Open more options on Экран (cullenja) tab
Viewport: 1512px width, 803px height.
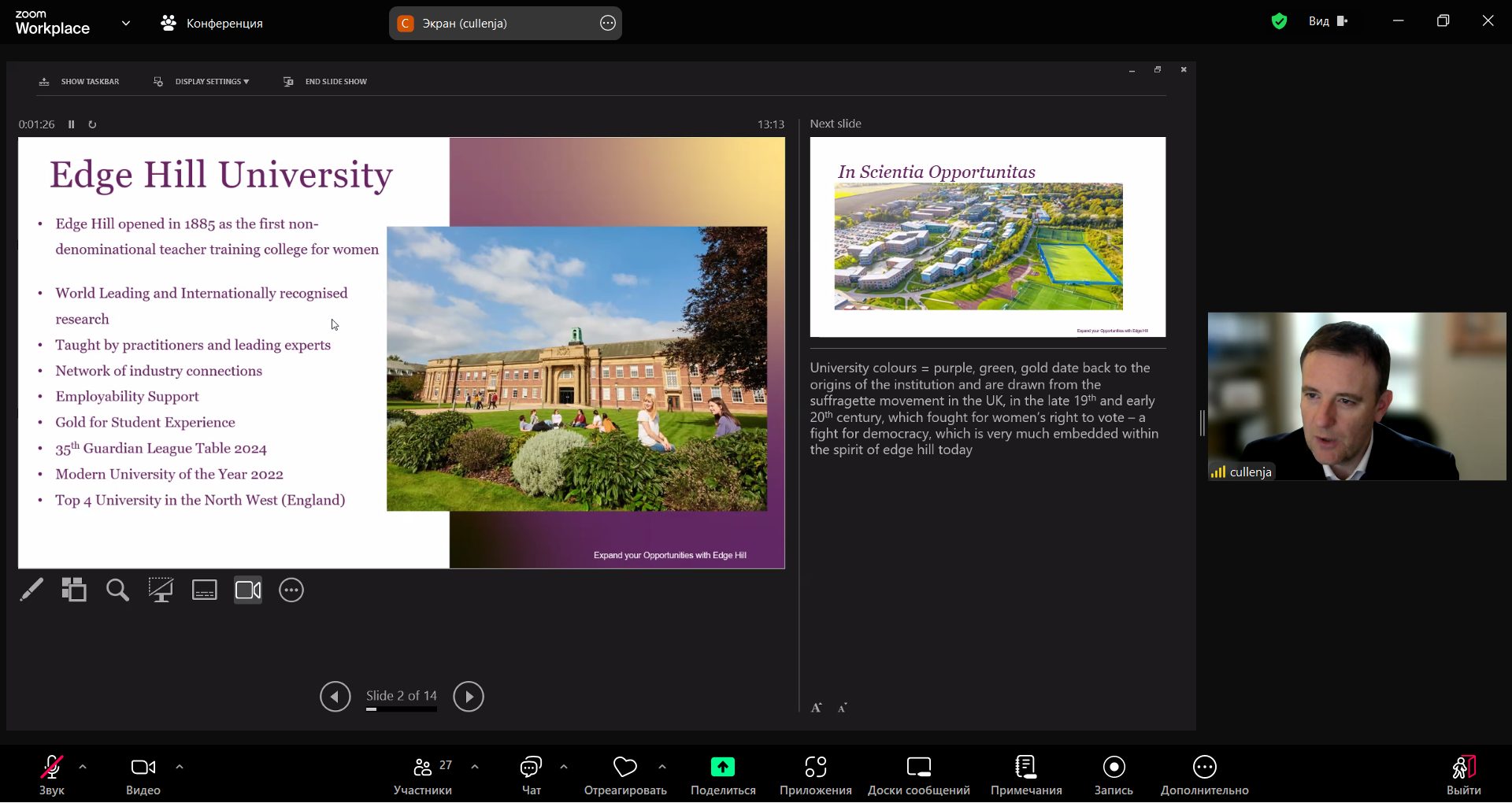pyautogui.click(x=608, y=24)
